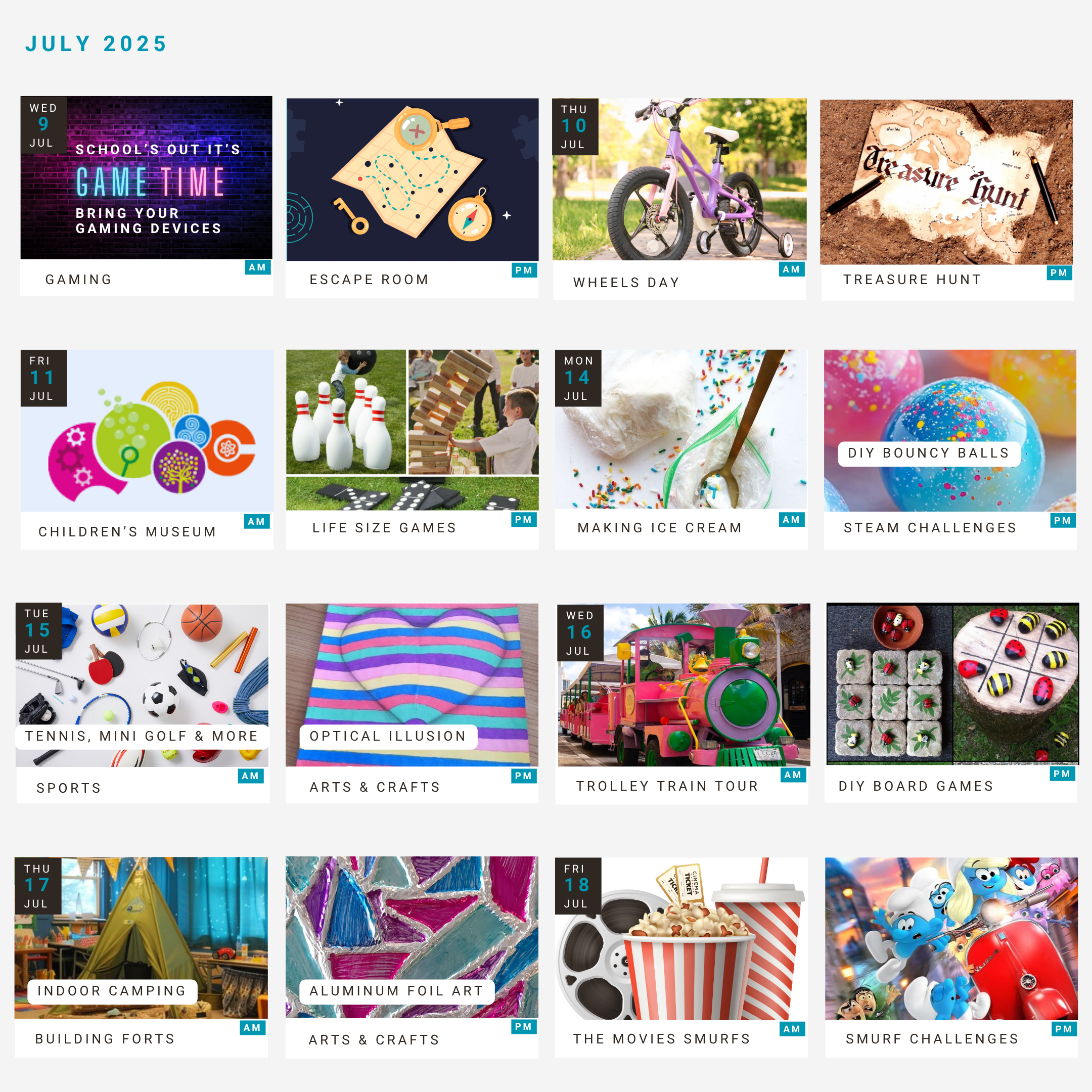Click the Tennis, Mini Golf & More label

pos(142,737)
